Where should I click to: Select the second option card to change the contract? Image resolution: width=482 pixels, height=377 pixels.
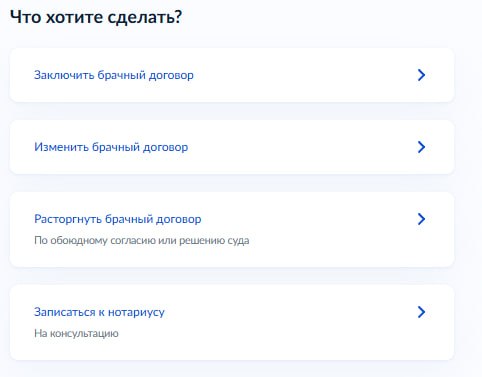pos(232,147)
